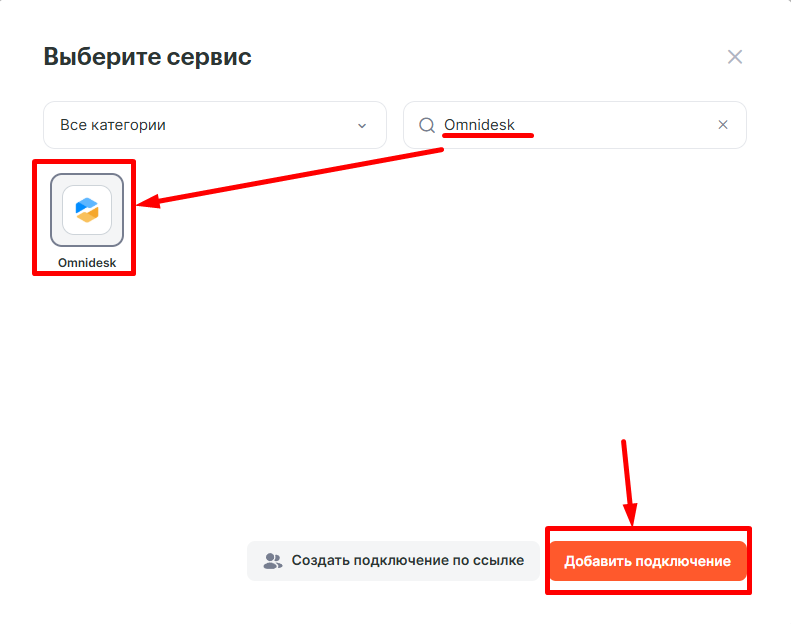Click the 'Добавить подключение' orange button text
This screenshot has width=791, height=624.
(x=647, y=561)
